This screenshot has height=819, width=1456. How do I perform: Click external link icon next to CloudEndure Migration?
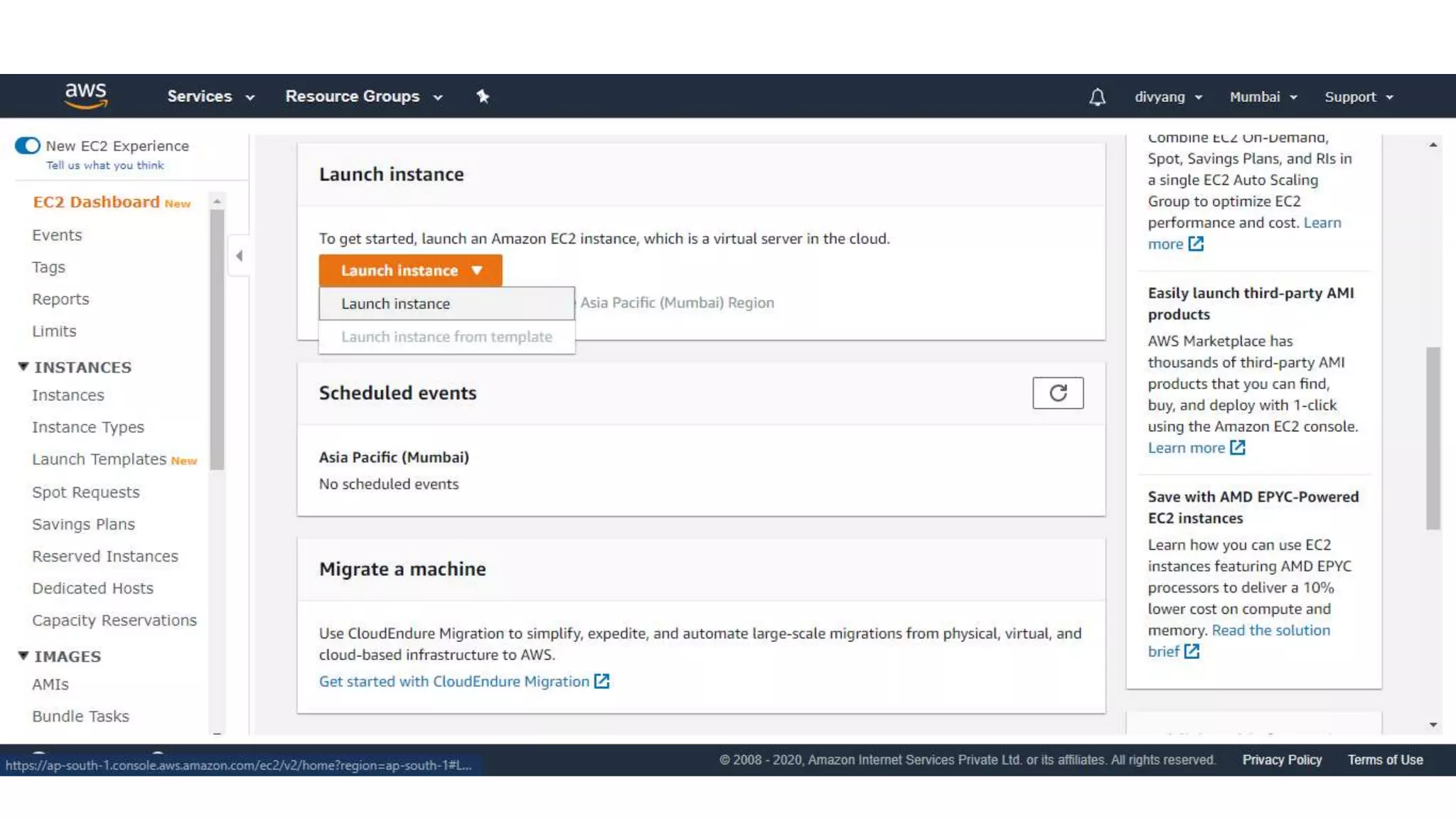602,681
